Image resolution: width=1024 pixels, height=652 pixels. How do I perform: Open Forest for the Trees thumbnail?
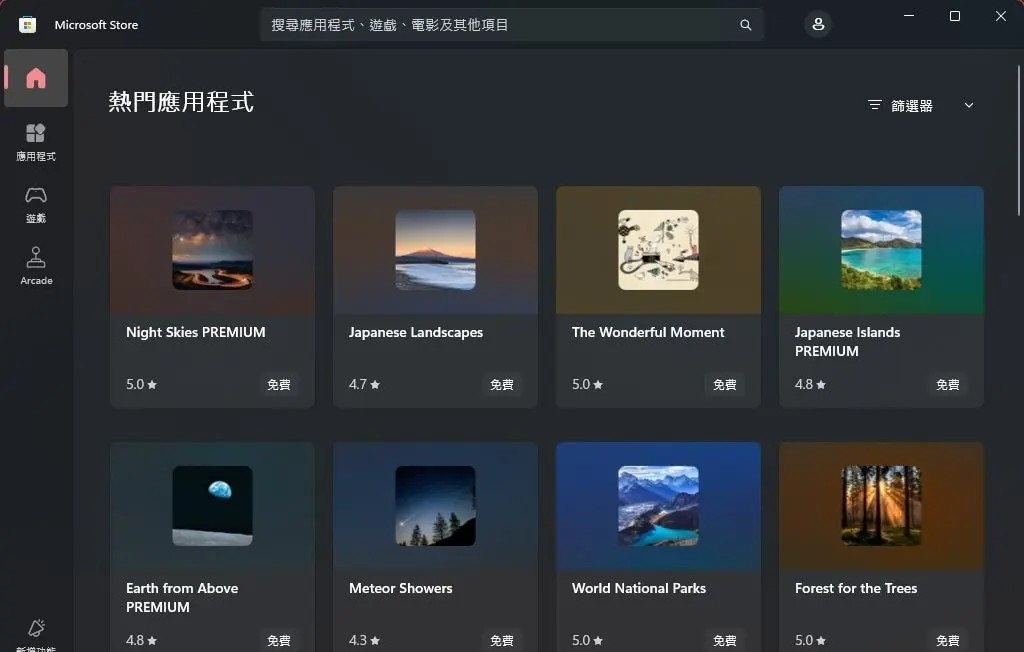pyautogui.click(x=882, y=506)
